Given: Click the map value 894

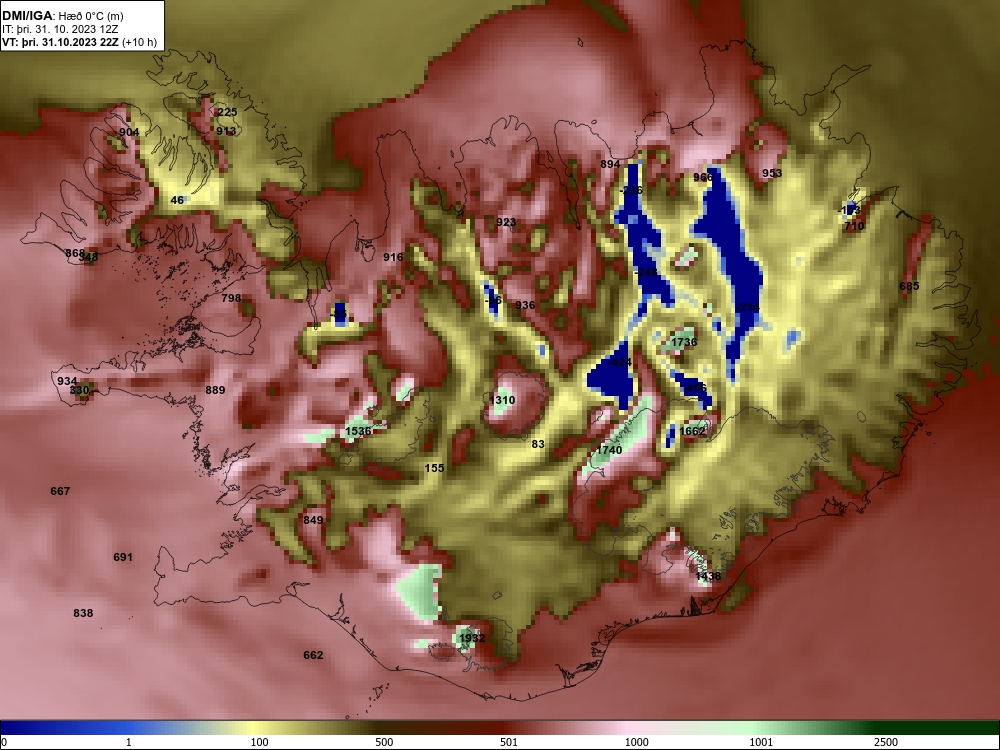Looking at the screenshot, I should tap(610, 164).
